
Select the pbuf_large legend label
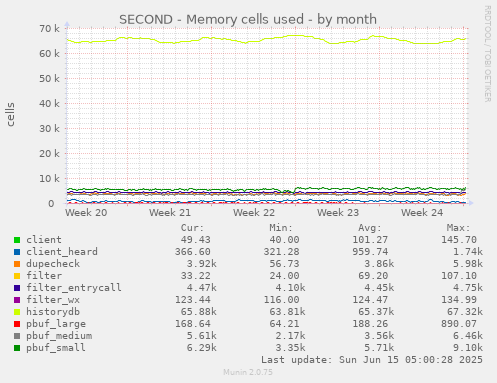pyautogui.click(x=56, y=324)
